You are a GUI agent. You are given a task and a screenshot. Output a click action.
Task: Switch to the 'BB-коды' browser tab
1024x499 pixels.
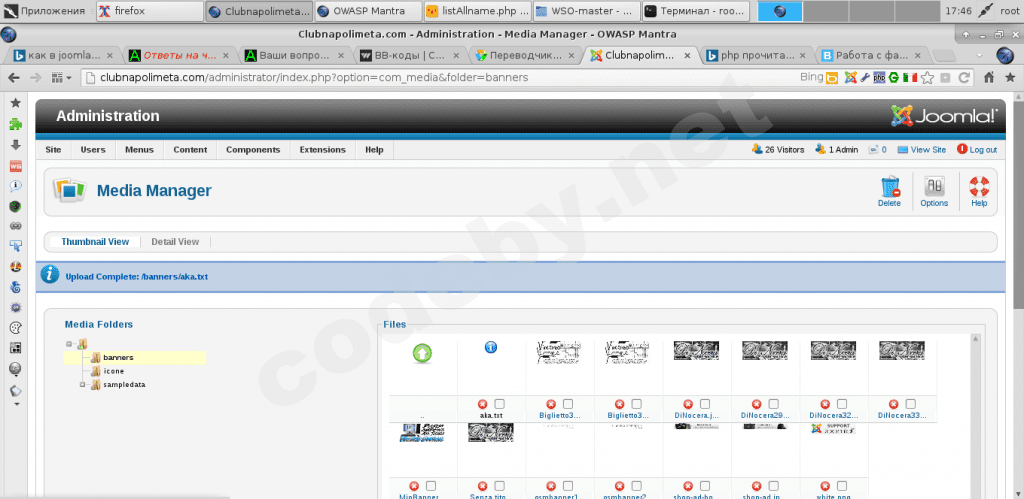point(408,56)
